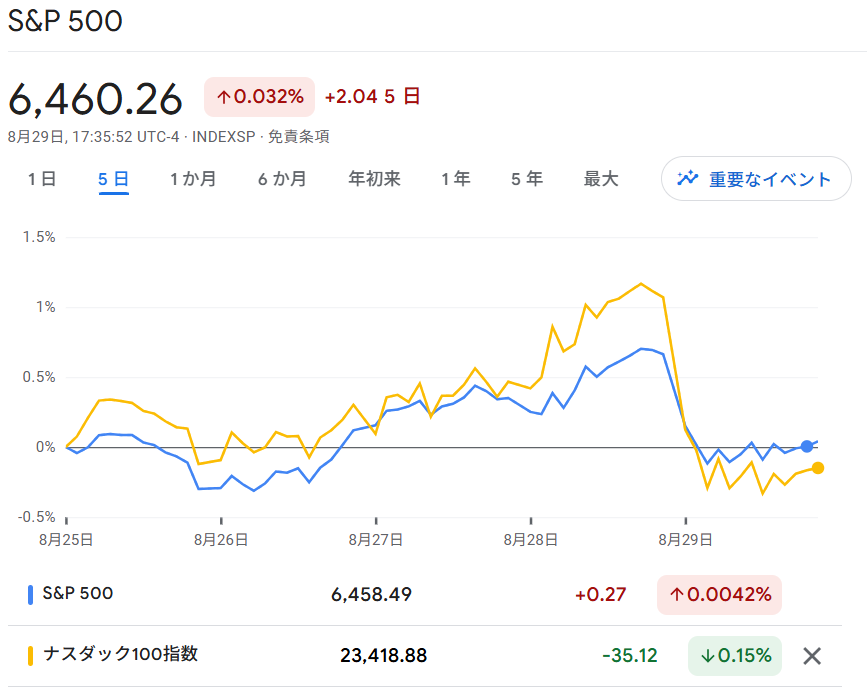The height and width of the screenshot is (690, 867).
Task: Show the 5年 range tab
Action: pos(527,179)
